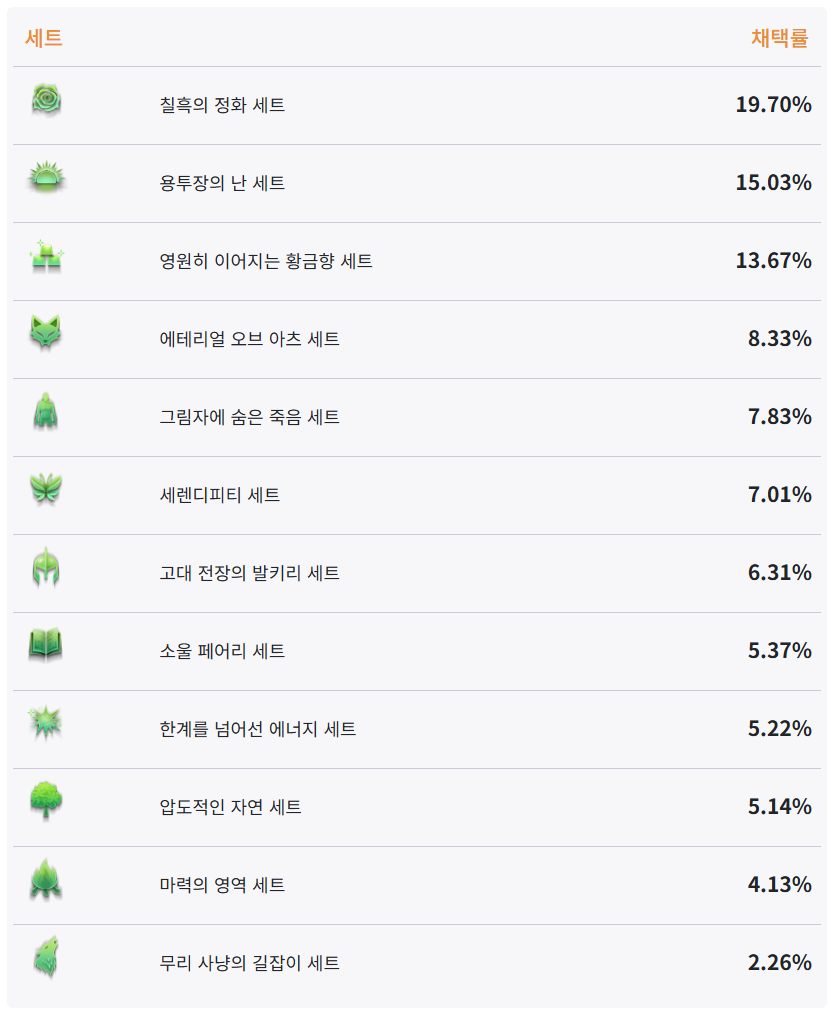
Task: Open the 용투장의 난 세트 name link
Action: 222,183
